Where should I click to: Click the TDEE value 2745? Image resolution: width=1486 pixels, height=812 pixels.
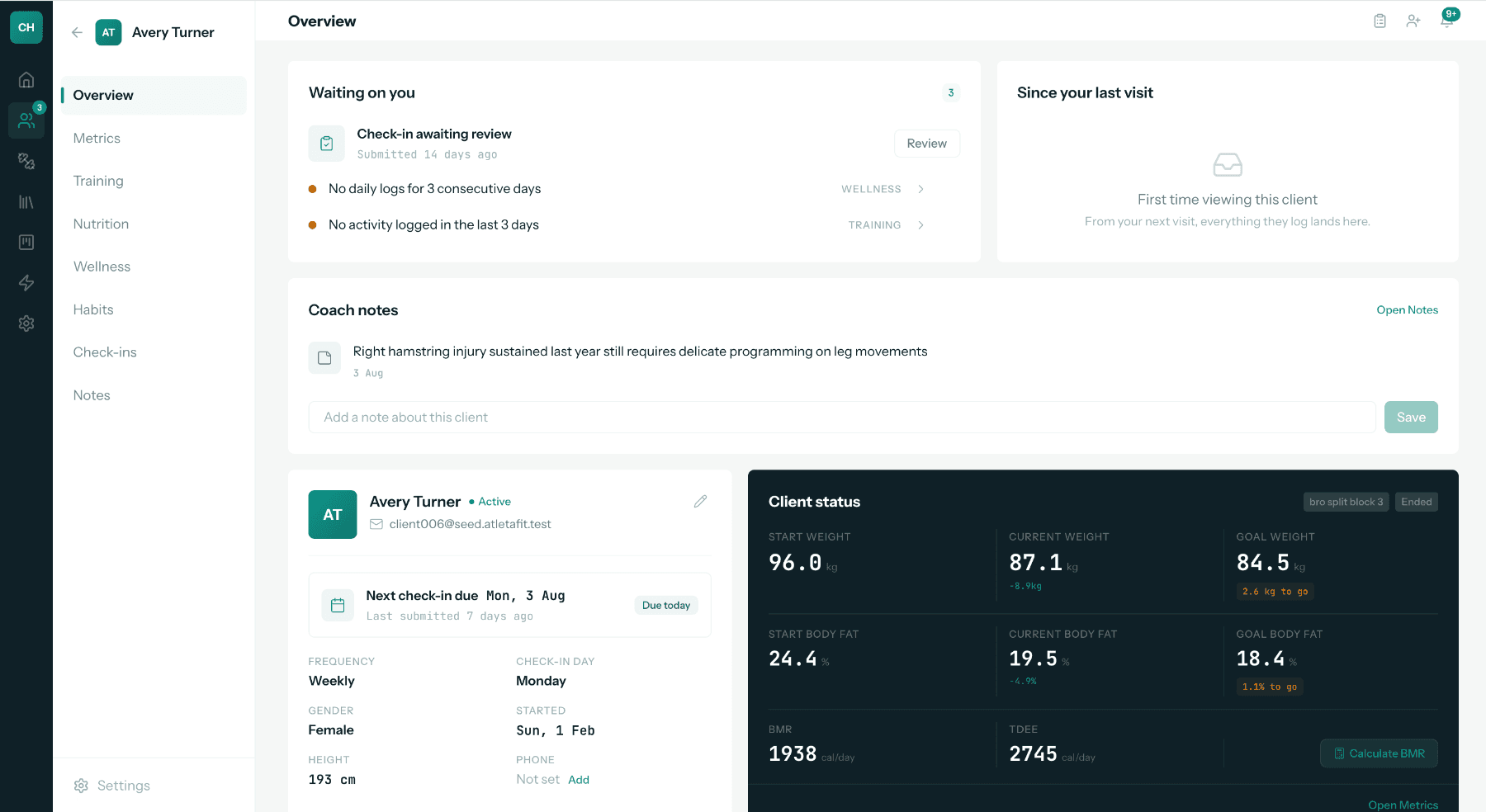coord(1033,754)
